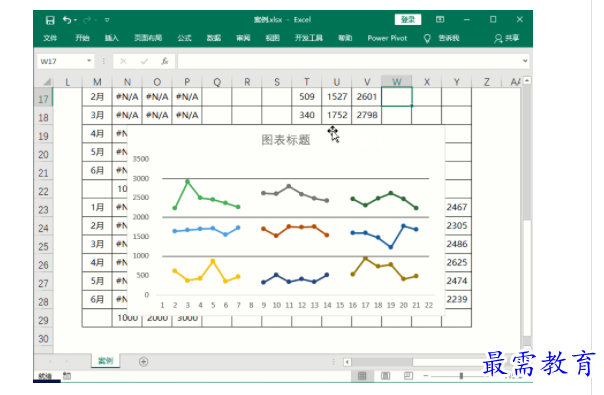Click the zoom slider handle
The width and height of the screenshot is (604, 395).
tap(461, 376)
